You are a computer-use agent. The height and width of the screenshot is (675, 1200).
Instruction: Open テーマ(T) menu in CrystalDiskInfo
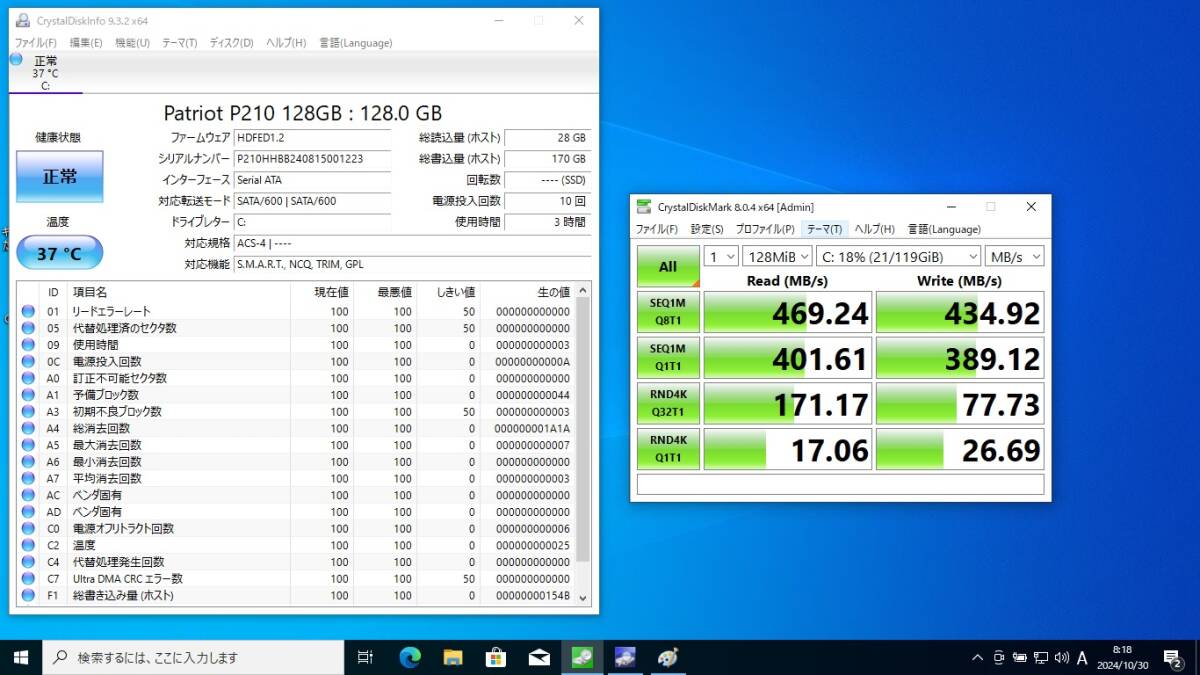coord(180,43)
